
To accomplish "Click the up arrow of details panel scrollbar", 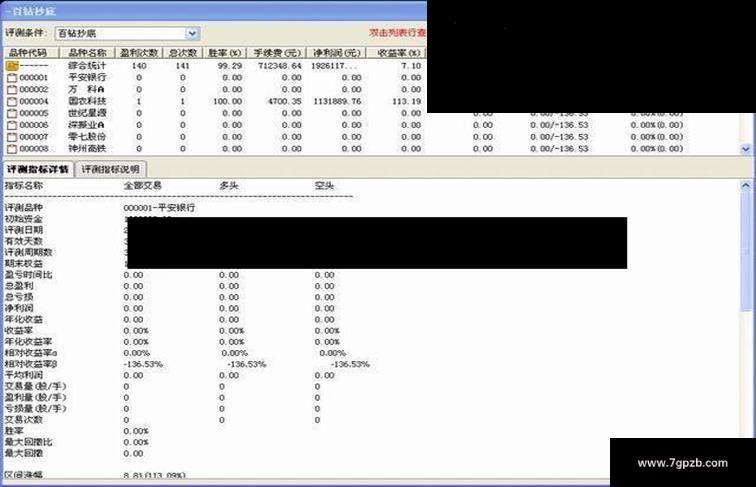I will click(x=746, y=186).
